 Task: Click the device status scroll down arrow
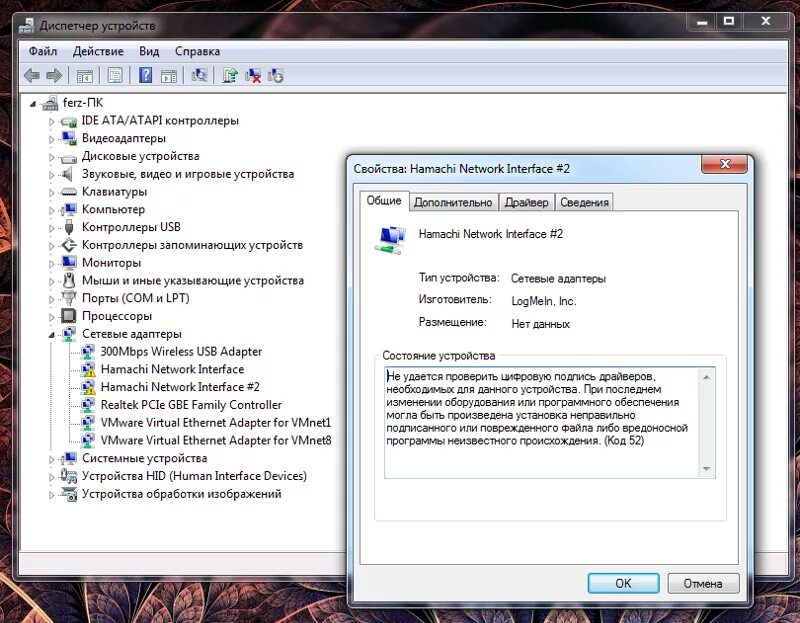pos(706,469)
